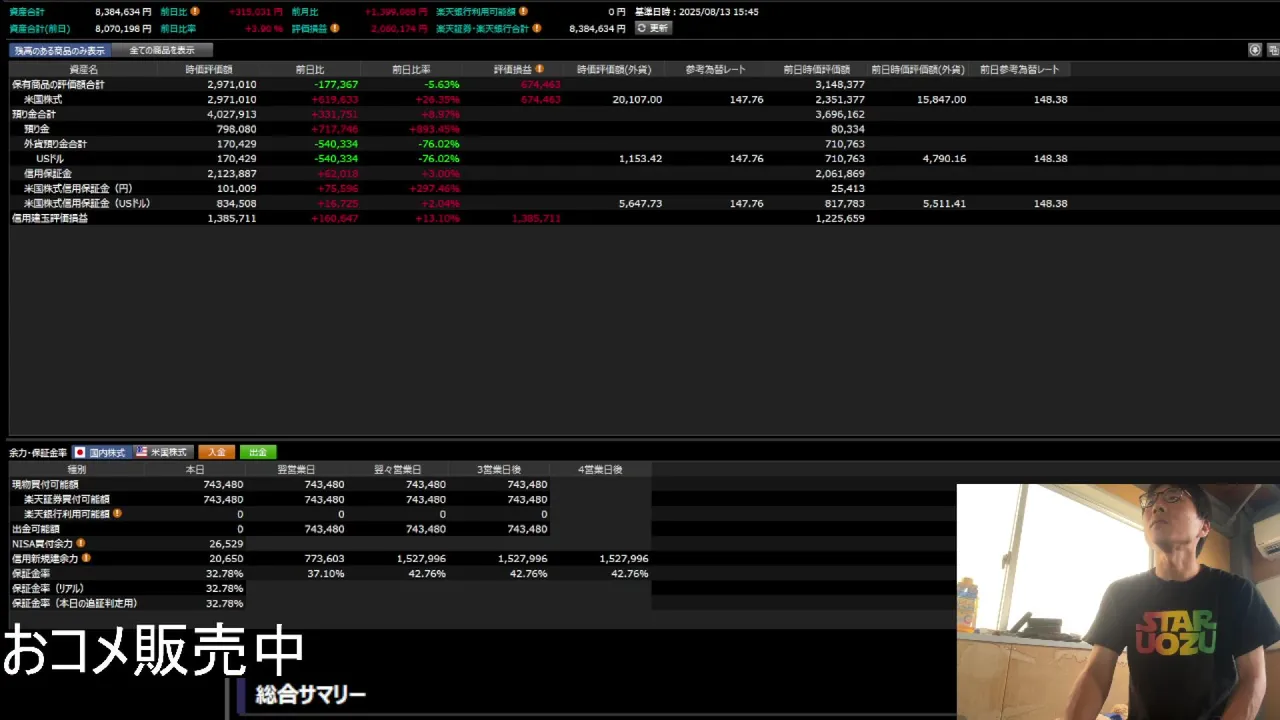Click the download arrow icon above the table
Viewport: 1280px width, 720px height.
1255,50
